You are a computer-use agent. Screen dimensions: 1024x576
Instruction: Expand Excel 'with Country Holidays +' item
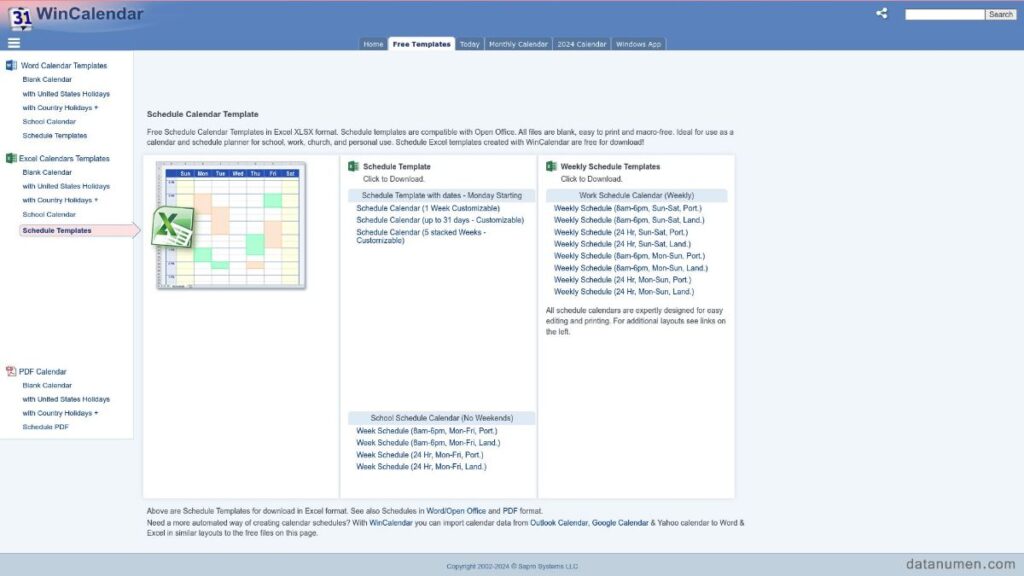[x=60, y=200]
